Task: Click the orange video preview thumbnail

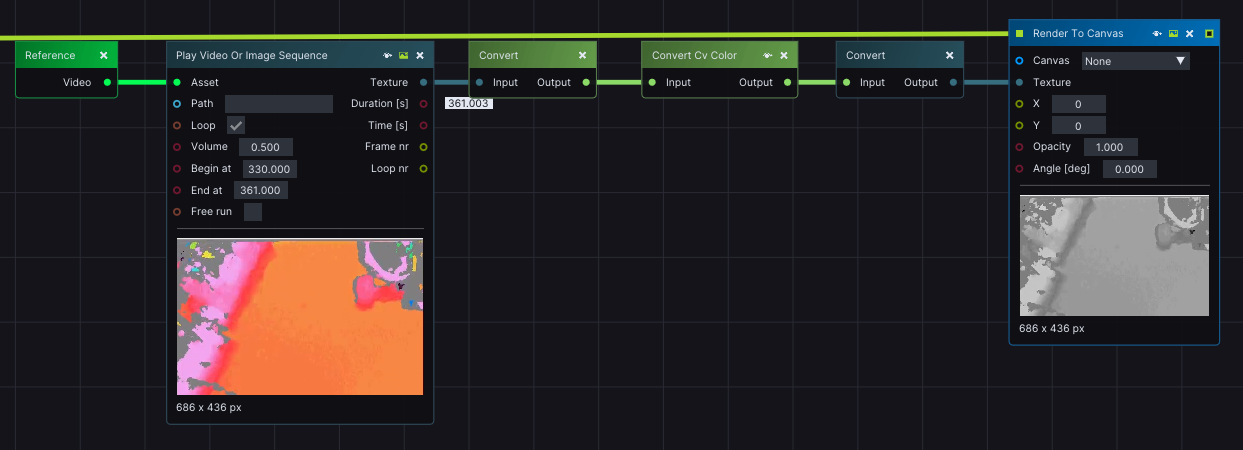Action: pyautogui.click(x=300, y=316)
